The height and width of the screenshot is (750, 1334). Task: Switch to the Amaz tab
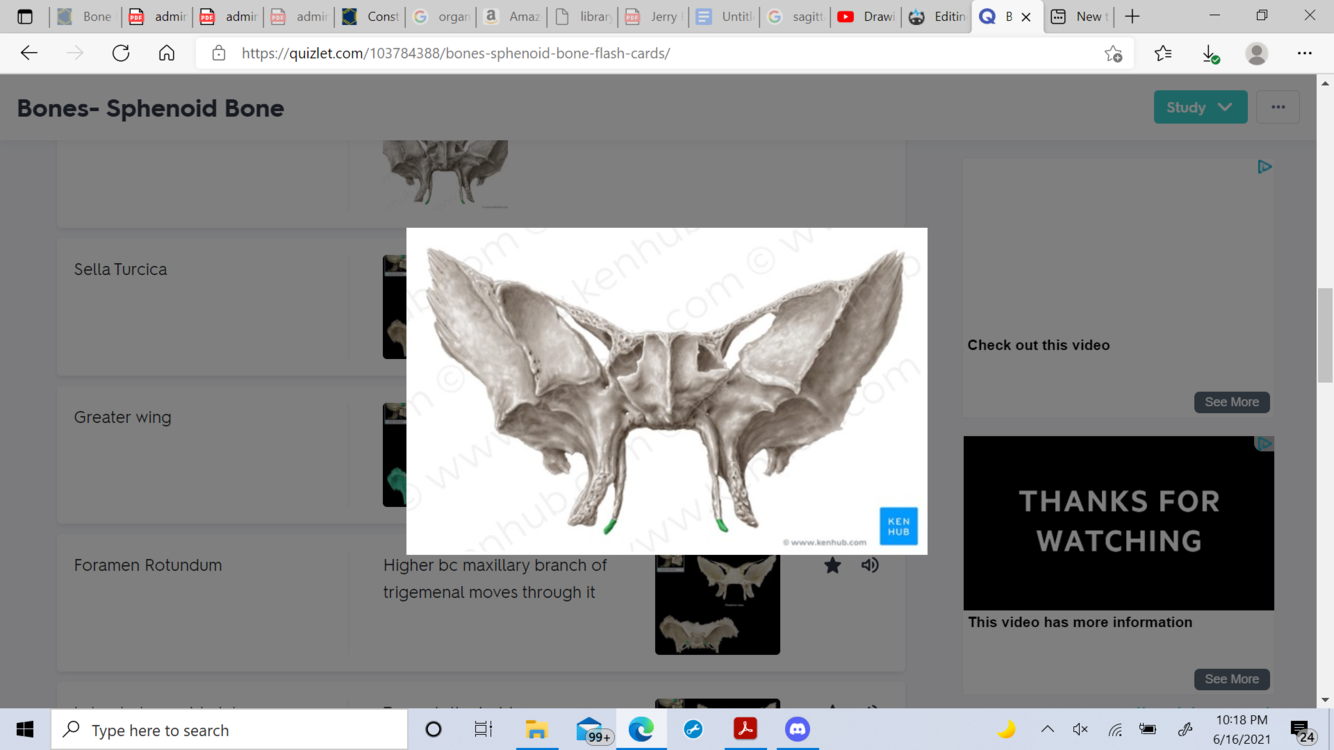pos(511,17)
